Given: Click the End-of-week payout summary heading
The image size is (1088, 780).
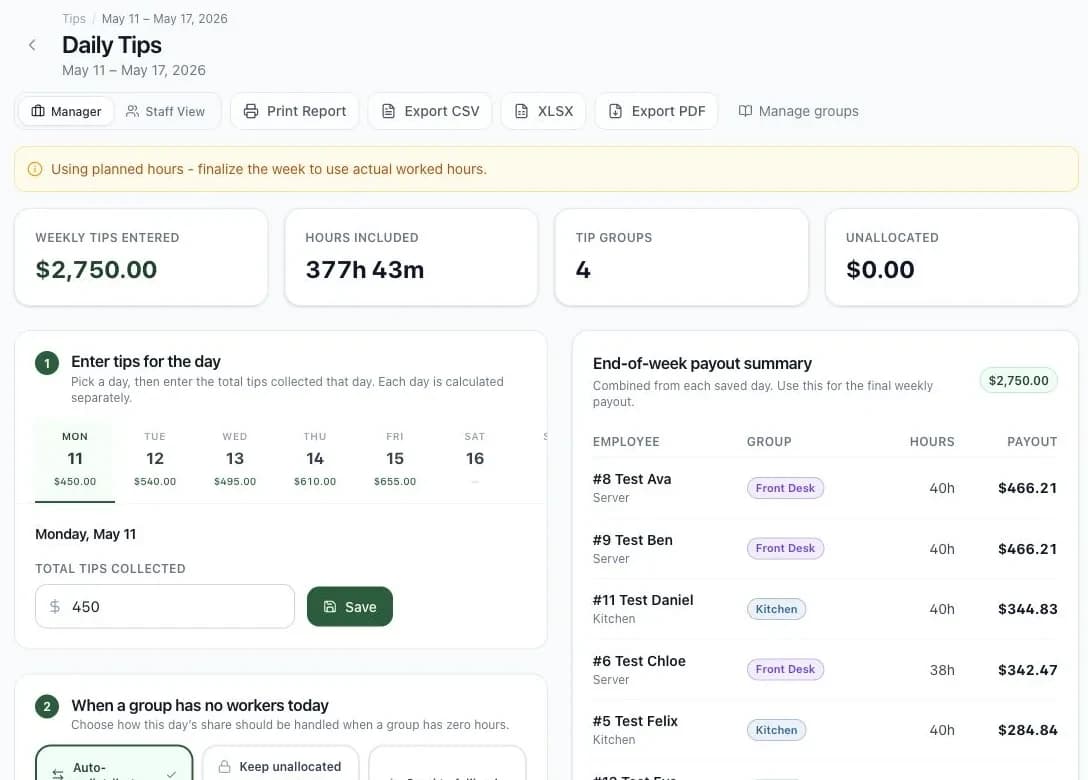Looking at the screenshot, I should [702, 364].
